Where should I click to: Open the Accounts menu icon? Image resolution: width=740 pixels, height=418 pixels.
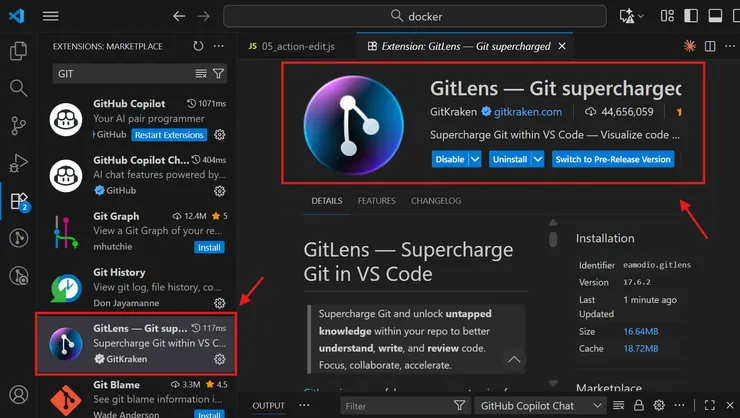pos(18,394)
